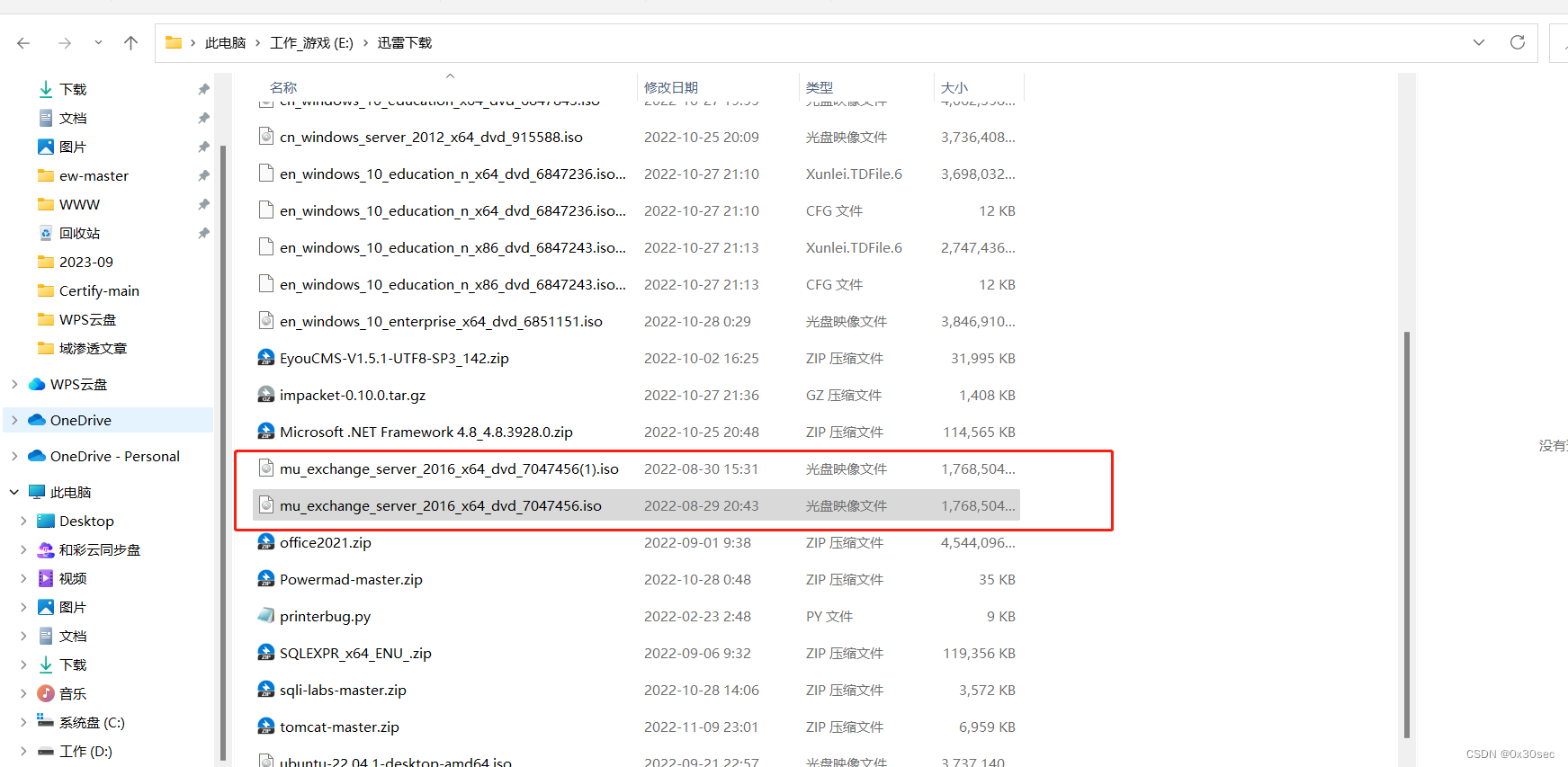Click the sqli-labs-master.zip file icon
This screenshot has height=767, width=1568.
click(x=266, y=689)
